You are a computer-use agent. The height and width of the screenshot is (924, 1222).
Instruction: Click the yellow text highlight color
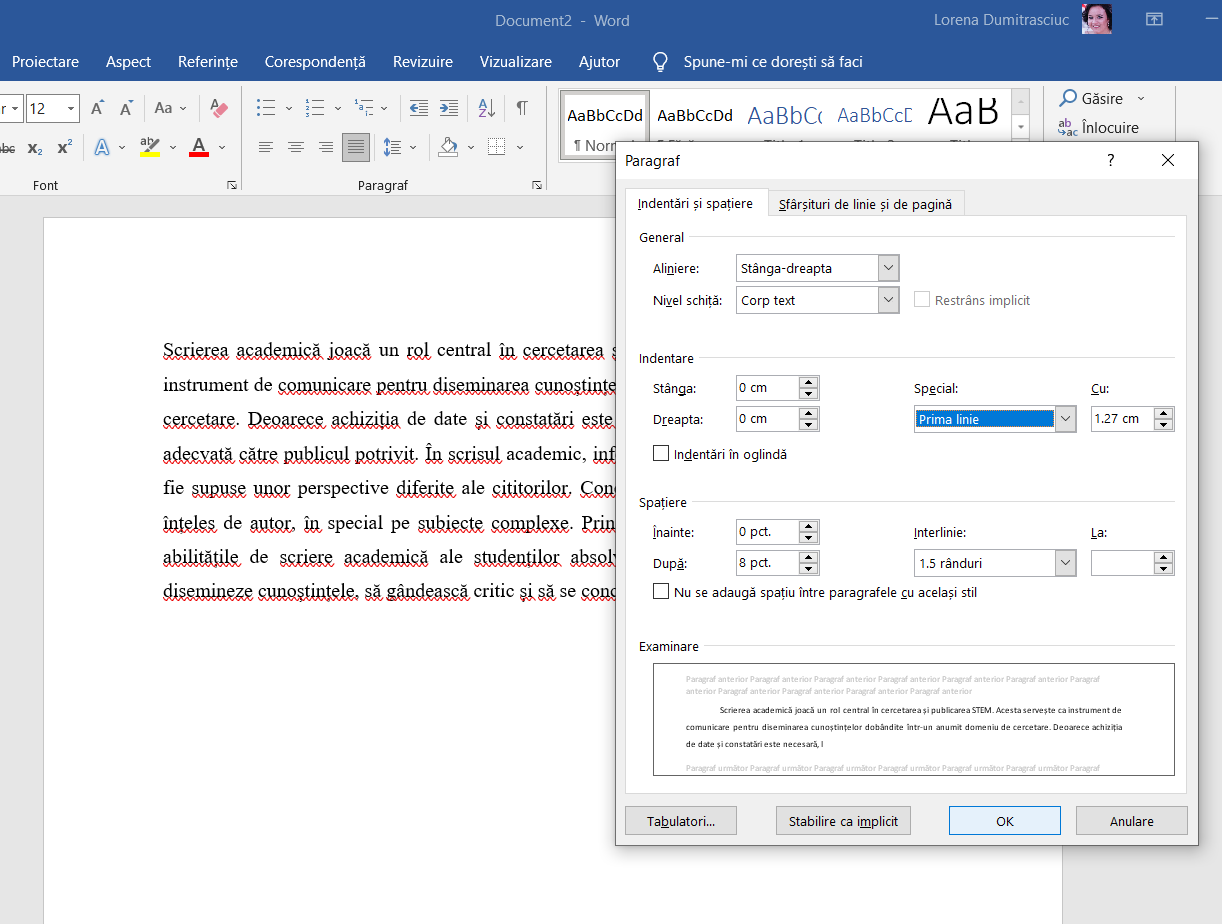point(150,147)
